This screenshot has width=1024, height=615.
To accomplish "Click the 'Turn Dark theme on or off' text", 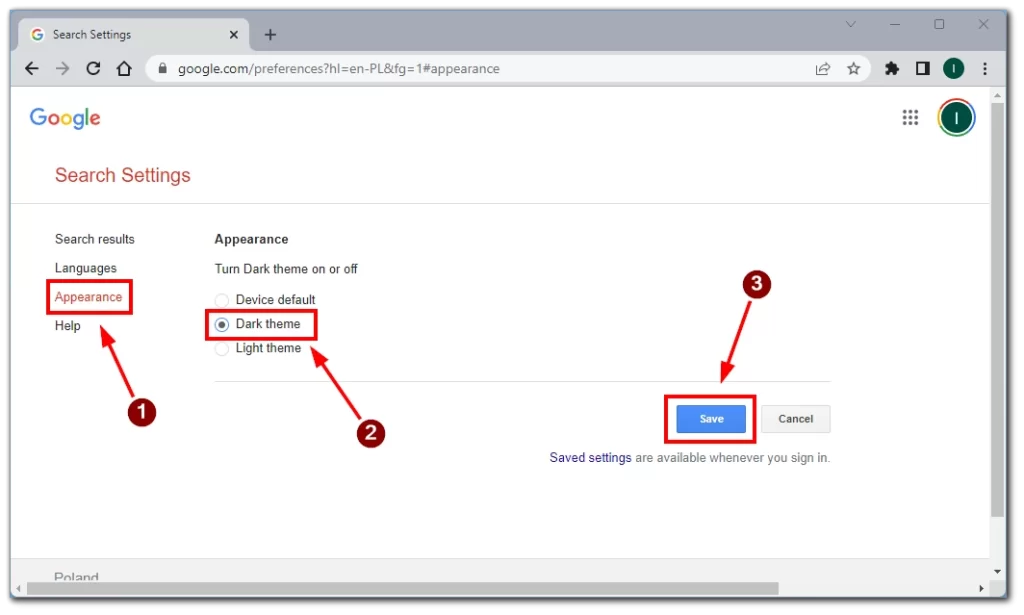I will tap(286, 269).
